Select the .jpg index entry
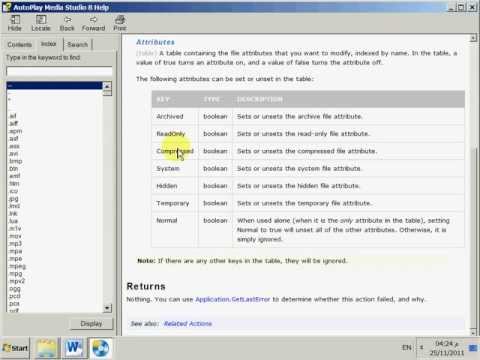Screen dimensions: 480x360 [14, 199]
